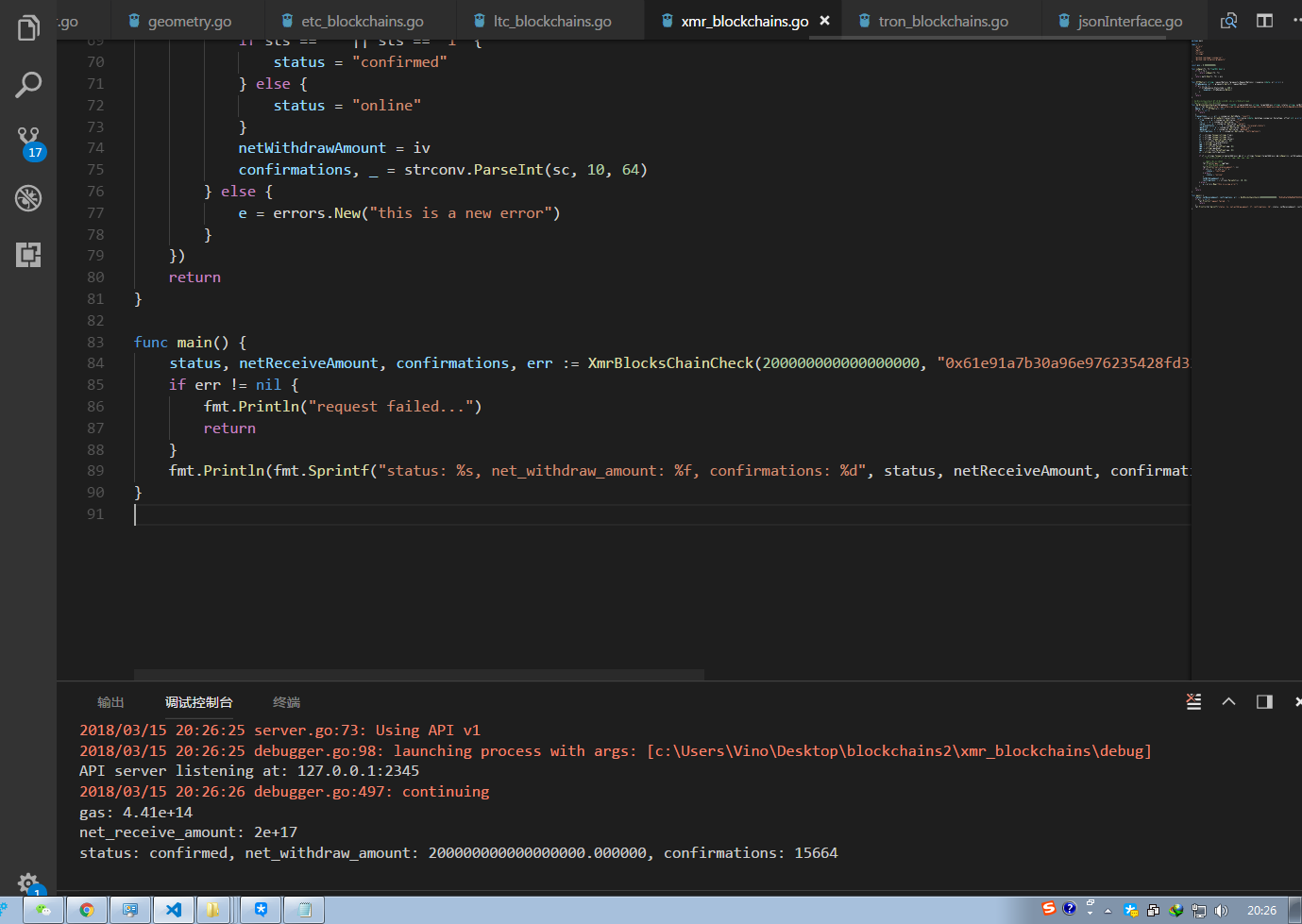Click the 'API server listening at' console line
Image resolution: width=1302 pixels, height=924 pixels.
click(249, 771)
